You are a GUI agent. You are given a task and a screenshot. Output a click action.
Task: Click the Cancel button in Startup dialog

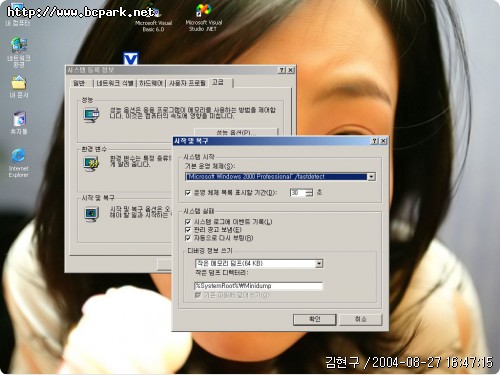[361, 319]
